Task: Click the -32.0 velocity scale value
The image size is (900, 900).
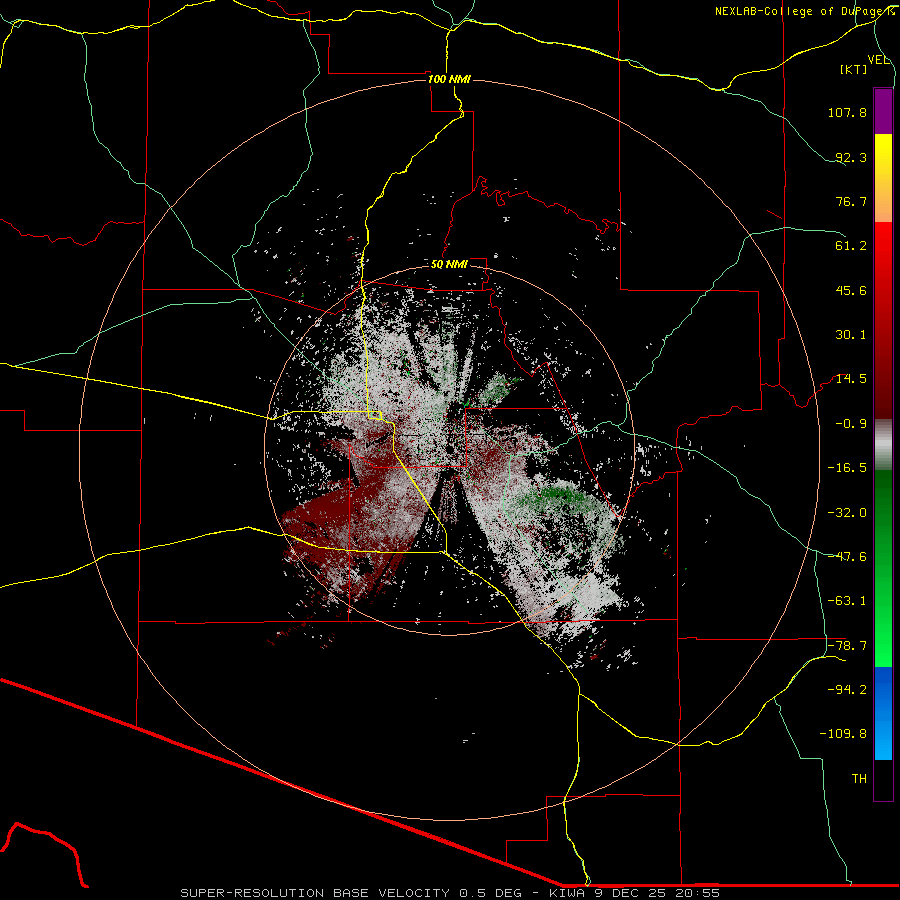Action: pyautogui.click(x=847, y=513)
